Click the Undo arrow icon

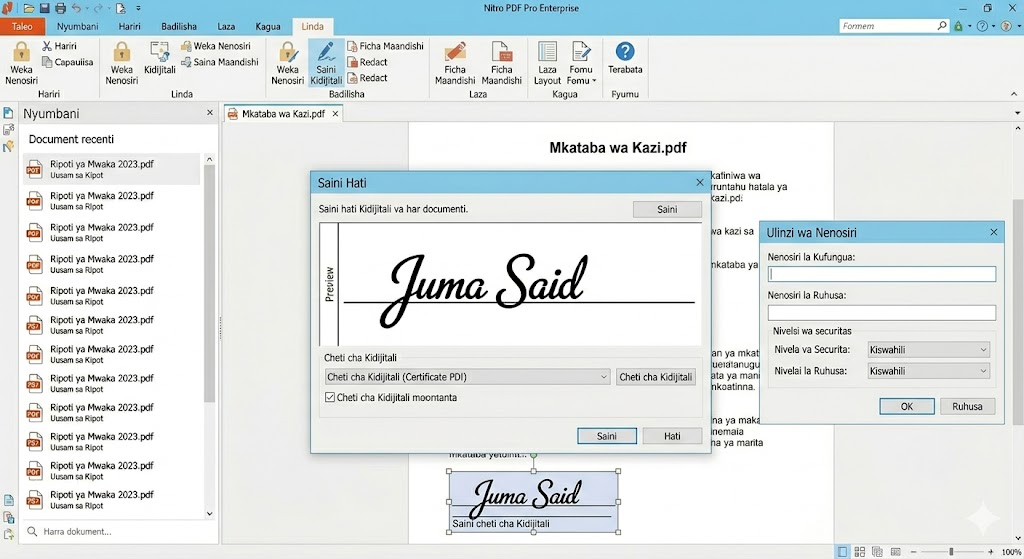[76, 8]
